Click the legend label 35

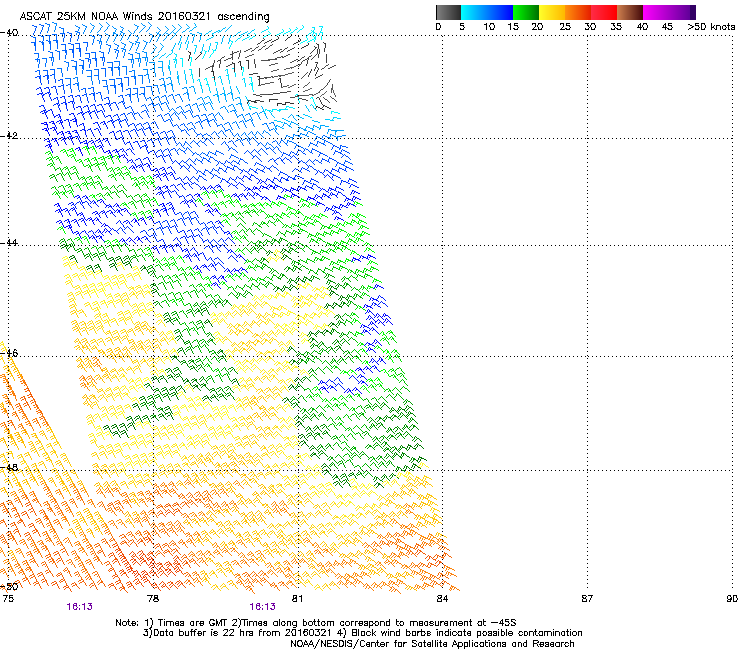[x=616, y=27]
